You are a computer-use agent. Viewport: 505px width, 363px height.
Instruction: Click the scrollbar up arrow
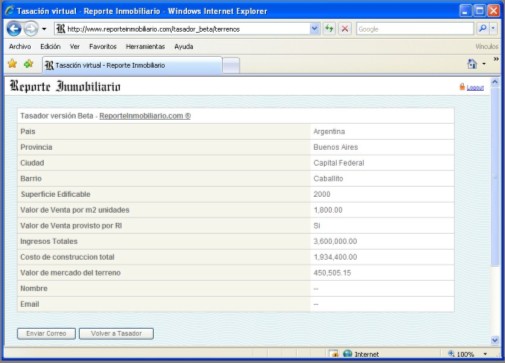[495, 82]
